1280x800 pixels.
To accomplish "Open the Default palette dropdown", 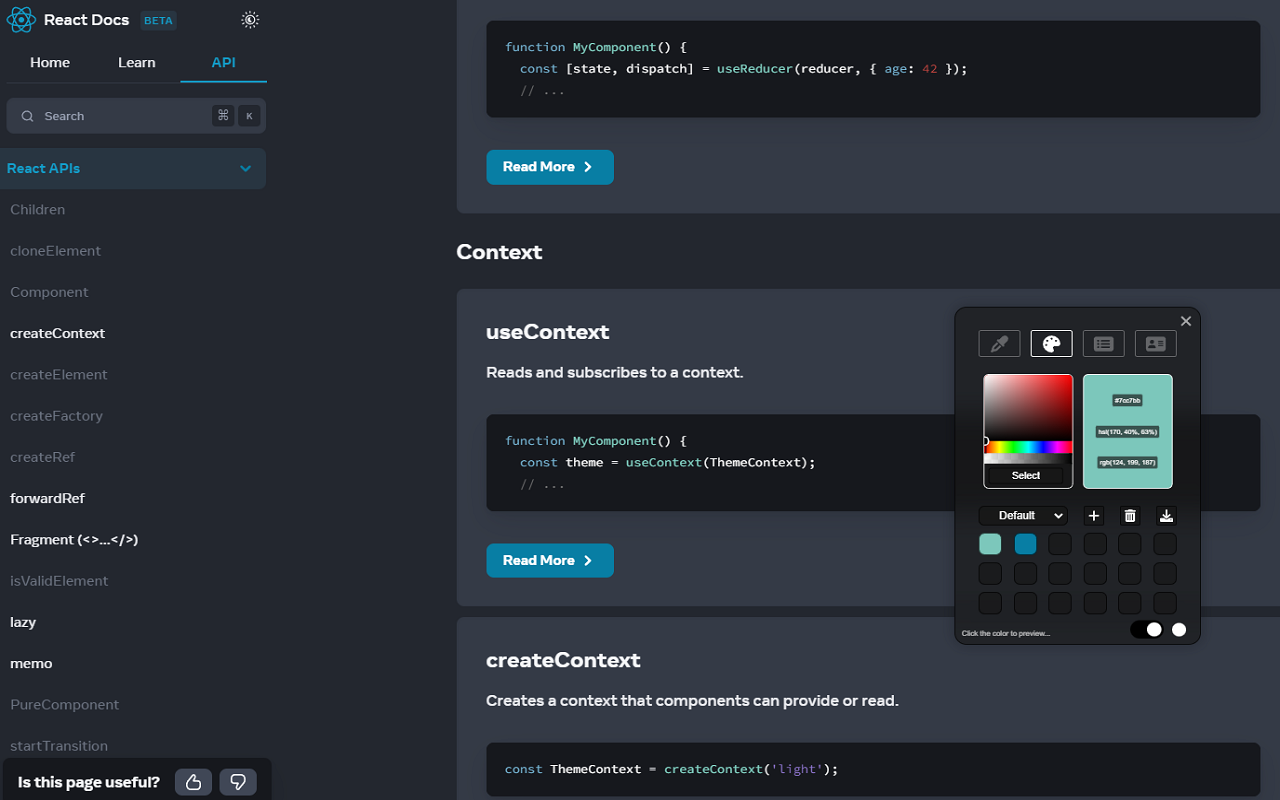I will [1023, 516].
